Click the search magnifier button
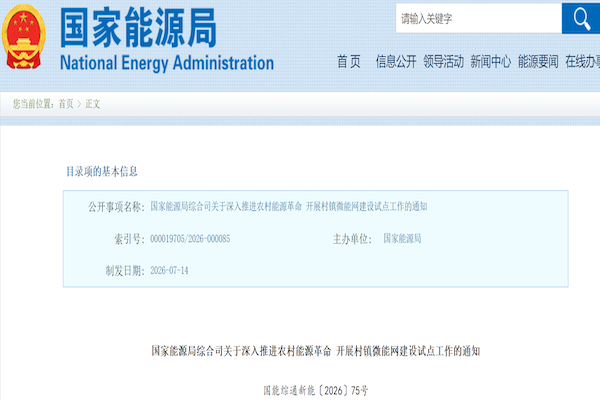 click(581, 18)
